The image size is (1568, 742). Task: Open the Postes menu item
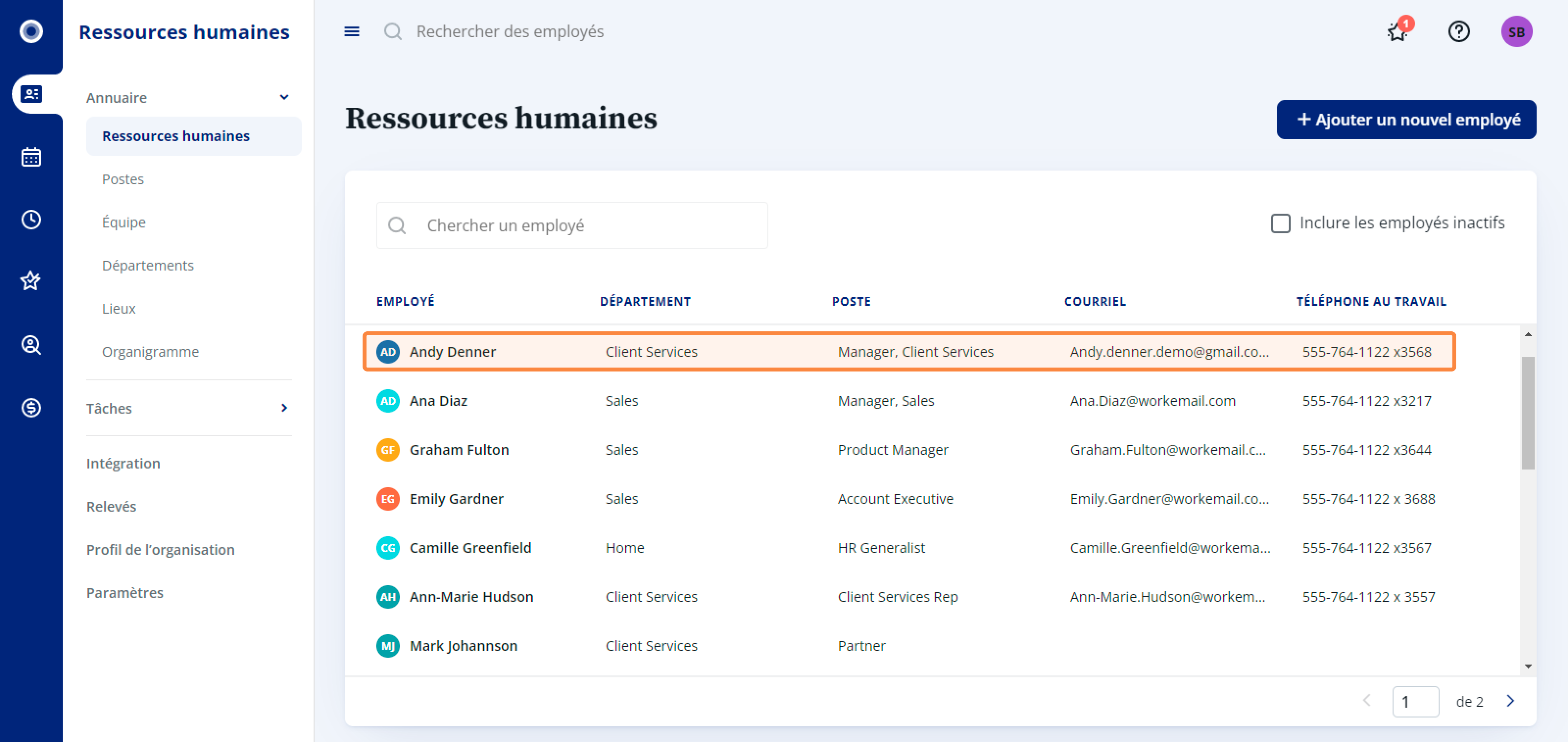[x=123, y=179]
